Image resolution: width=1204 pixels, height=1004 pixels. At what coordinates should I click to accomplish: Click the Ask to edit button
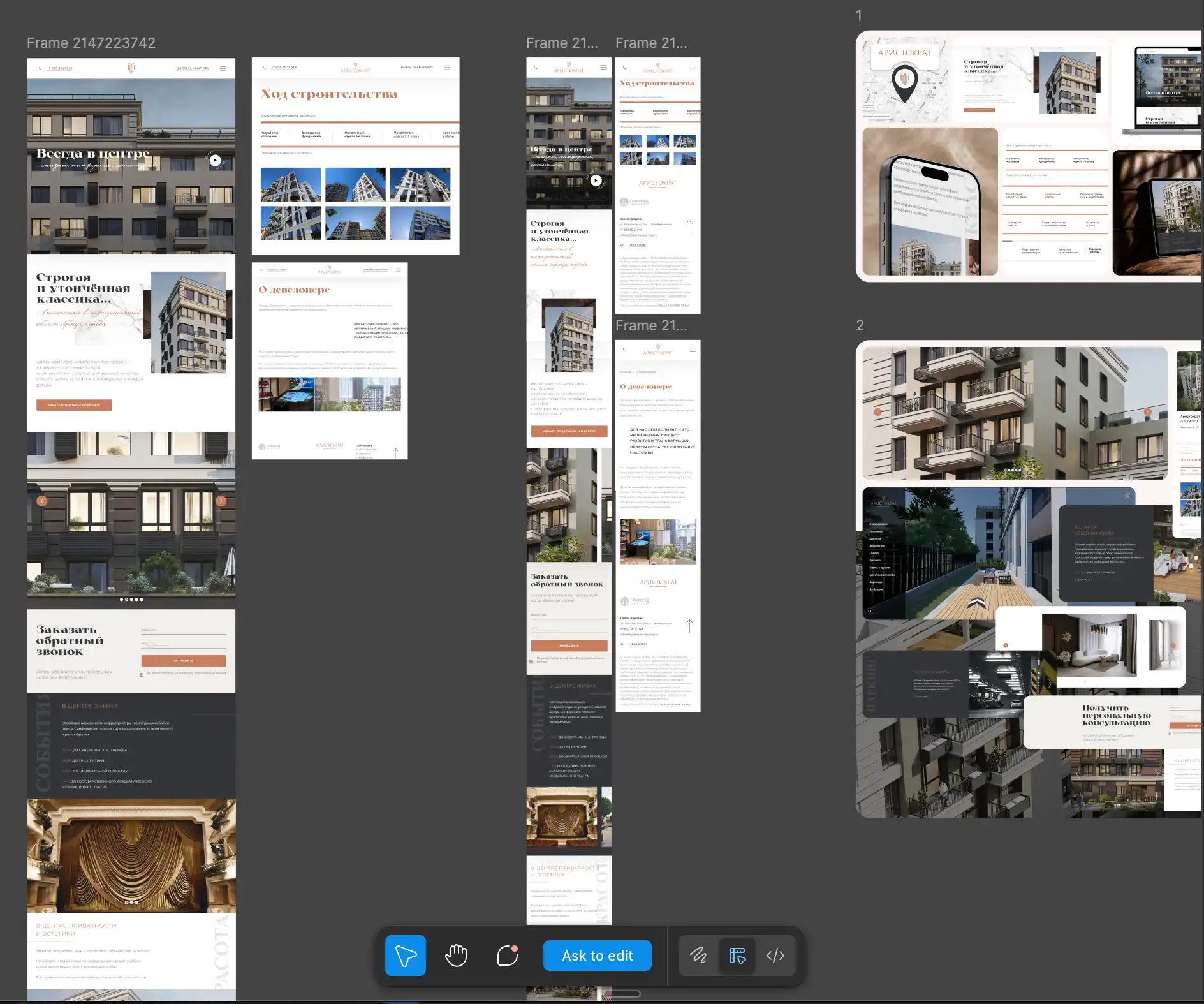tap(597, 956)
